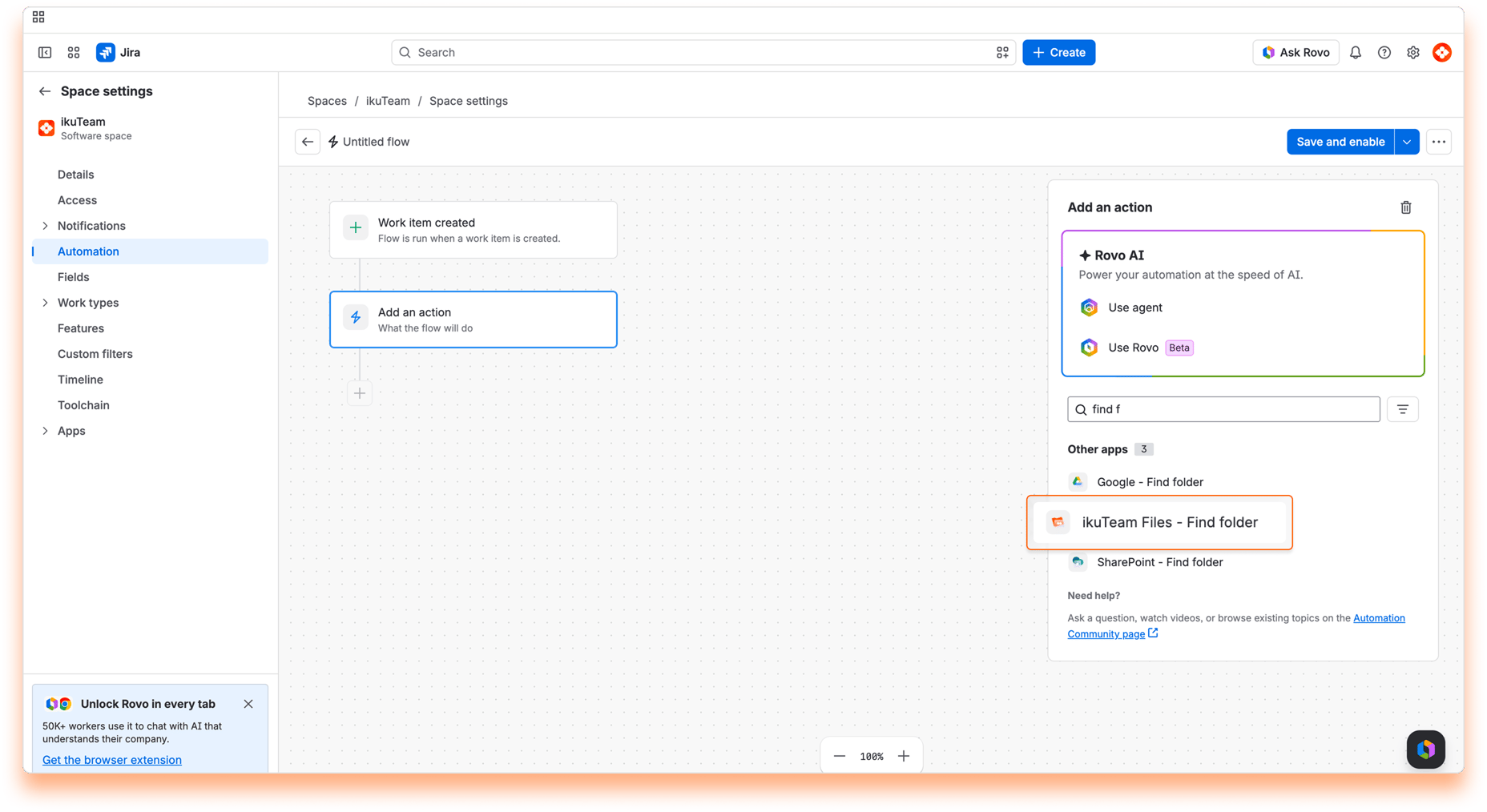Expand the Apps section
The height and width of the screenshot is (812, 1487).
pos(45,431)
